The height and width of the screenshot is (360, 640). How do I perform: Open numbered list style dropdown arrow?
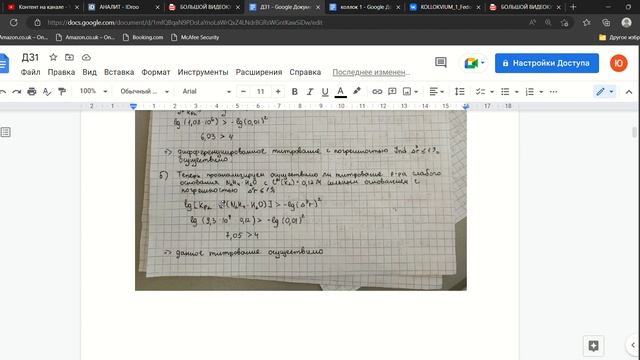point(541,92)
